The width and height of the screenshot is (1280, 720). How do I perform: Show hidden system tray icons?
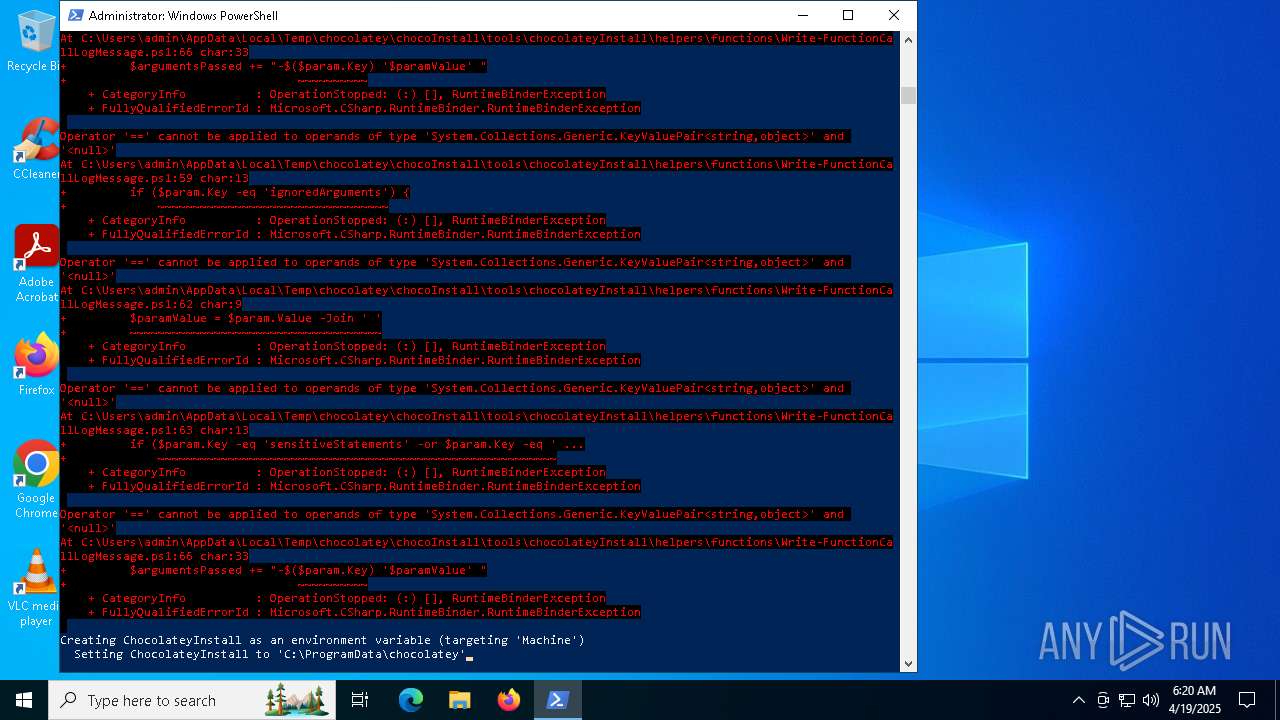(x=1078, y=700)
